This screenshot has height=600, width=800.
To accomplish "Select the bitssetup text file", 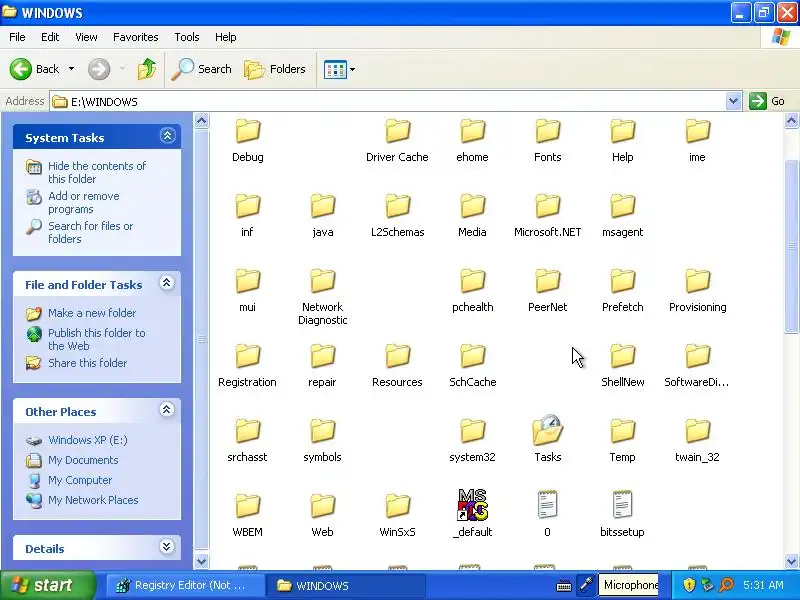I will (x=622, y=514).
